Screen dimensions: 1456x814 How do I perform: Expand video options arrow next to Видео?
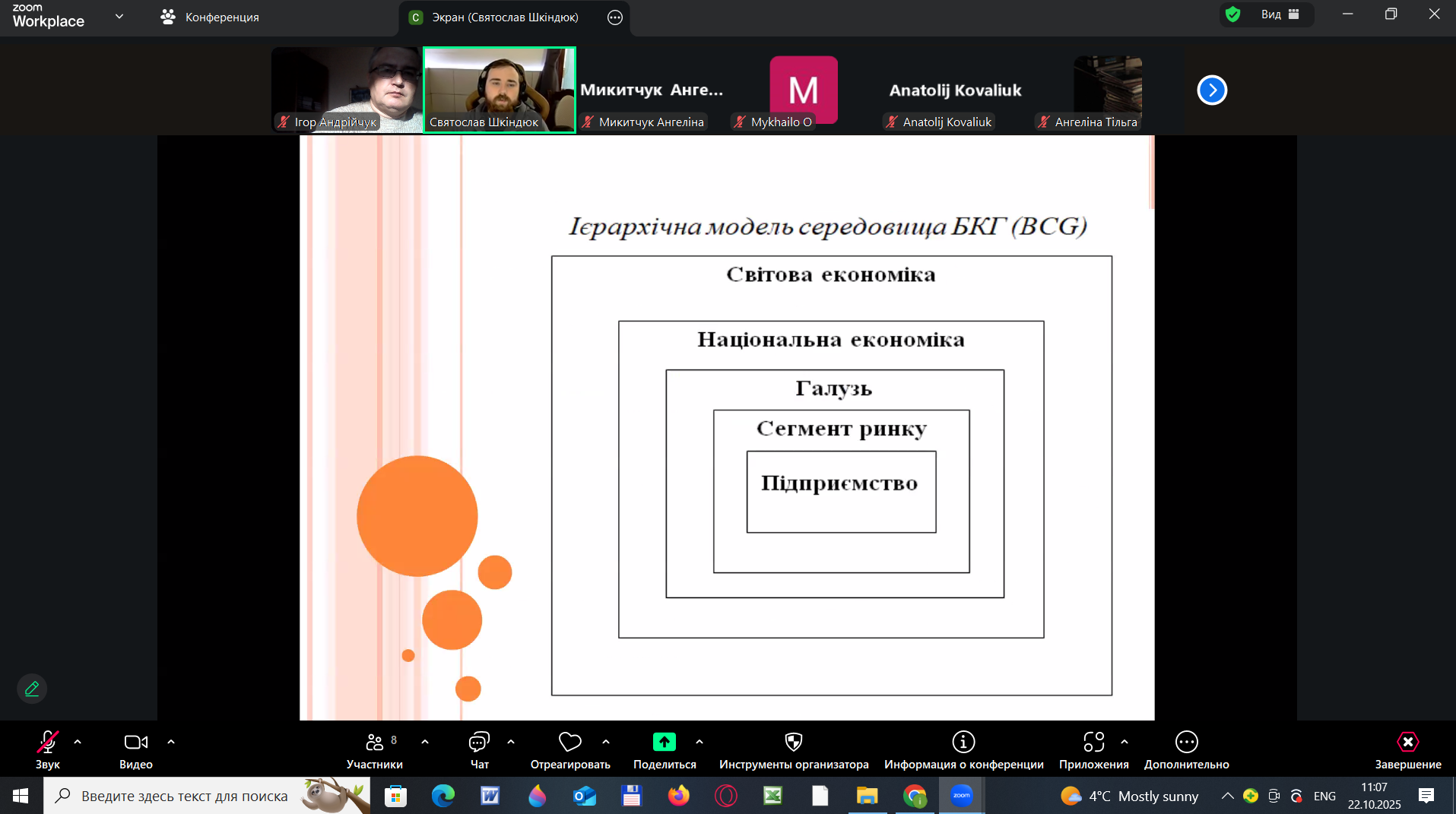(x=171, y=742)
